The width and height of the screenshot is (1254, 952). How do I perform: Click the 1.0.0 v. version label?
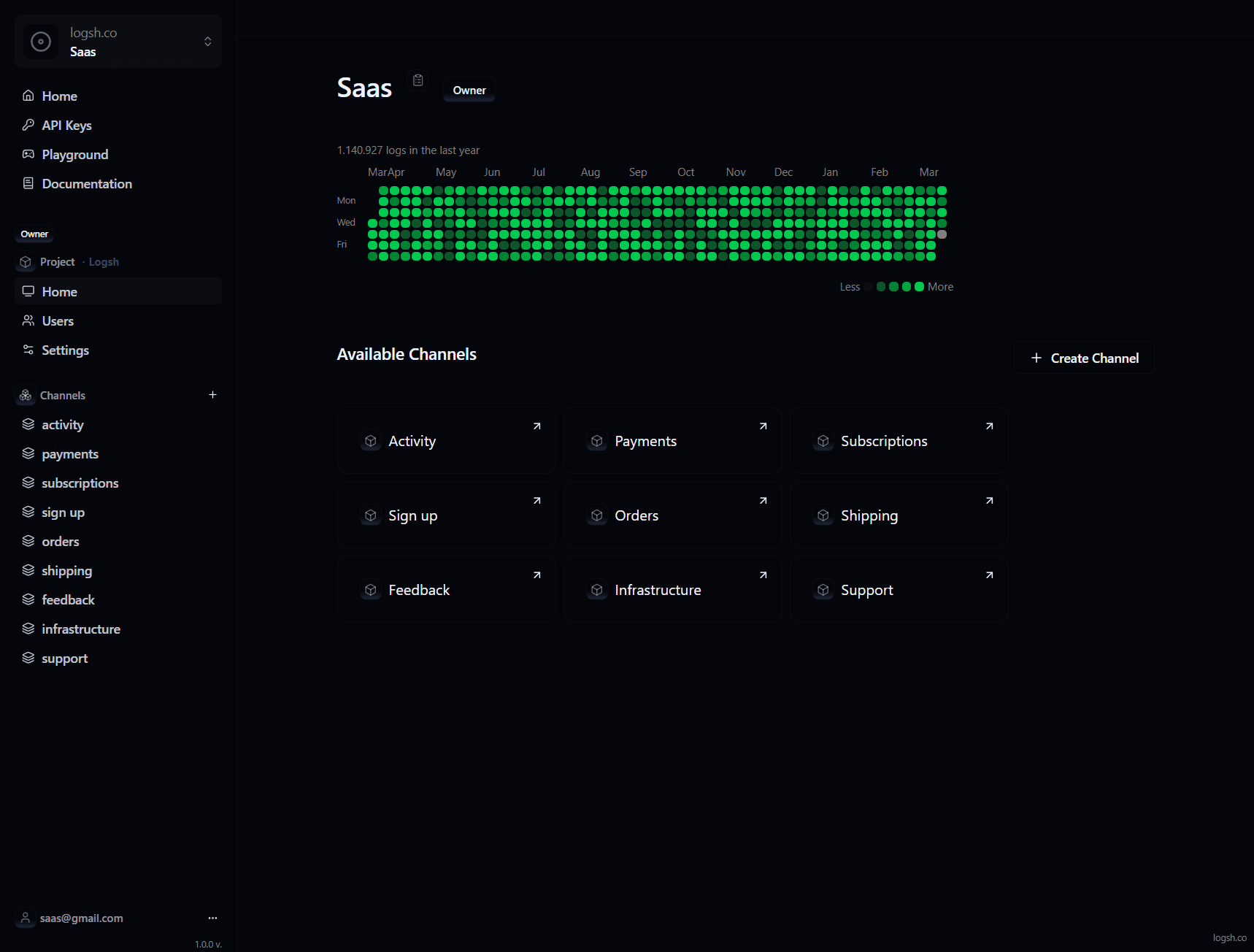click(208, 945)
